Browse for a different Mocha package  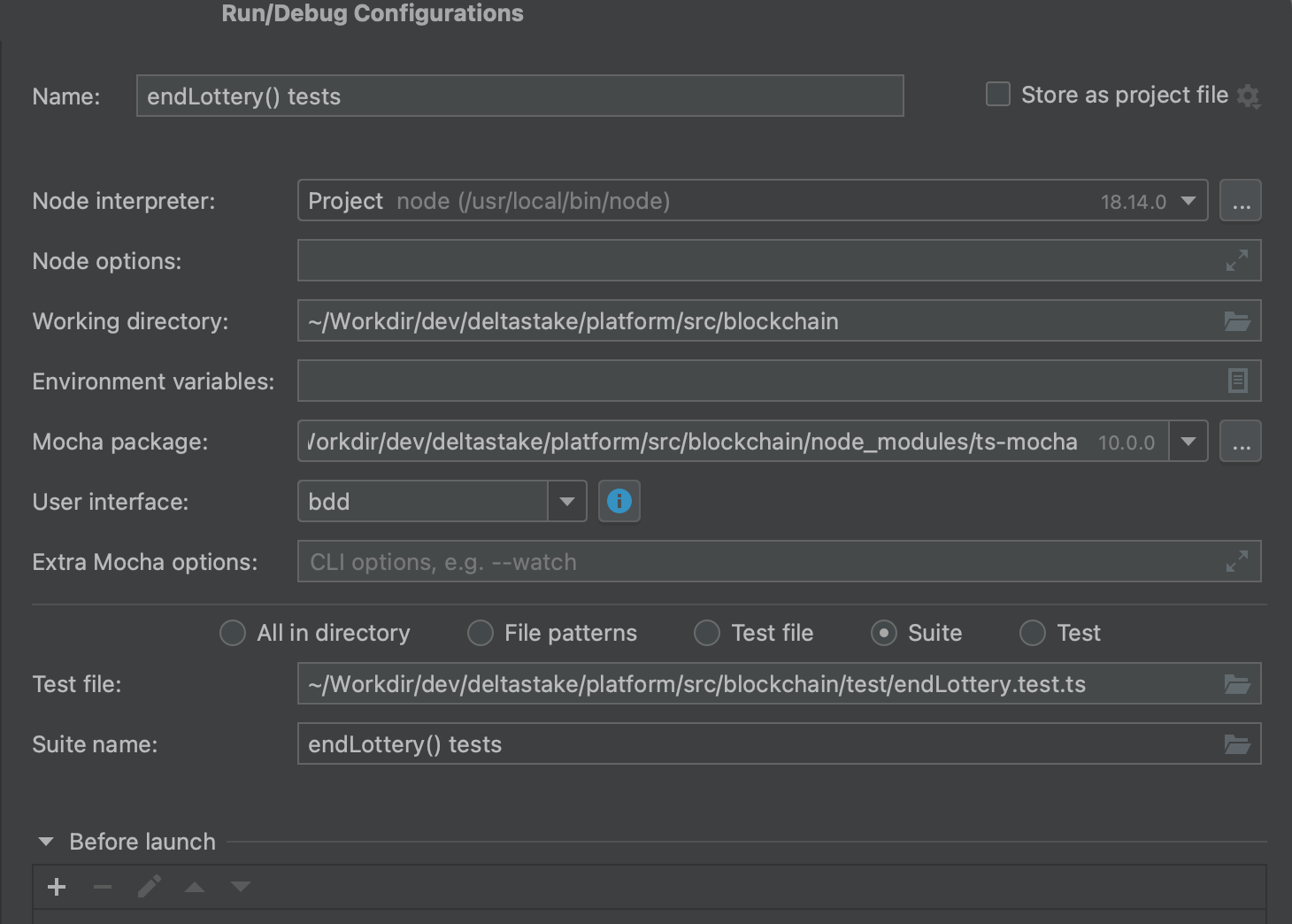1241,441
